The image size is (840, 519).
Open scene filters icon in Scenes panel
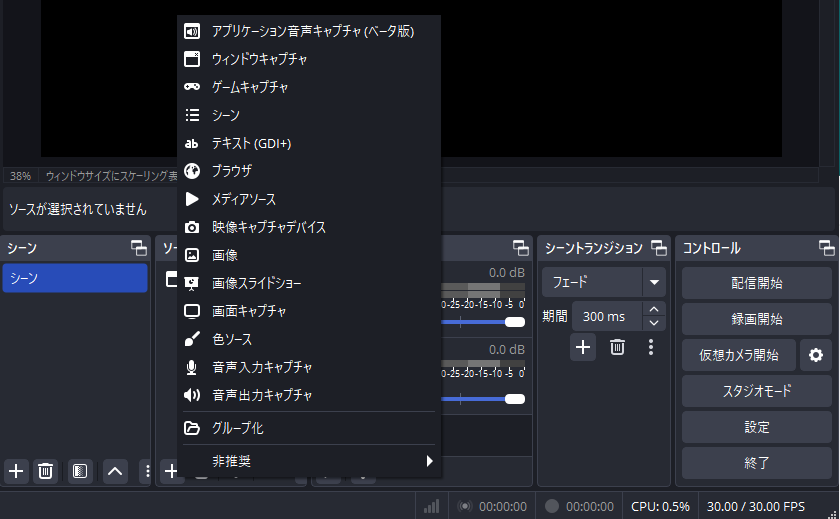pyautogui.click(x=81, y=471)
